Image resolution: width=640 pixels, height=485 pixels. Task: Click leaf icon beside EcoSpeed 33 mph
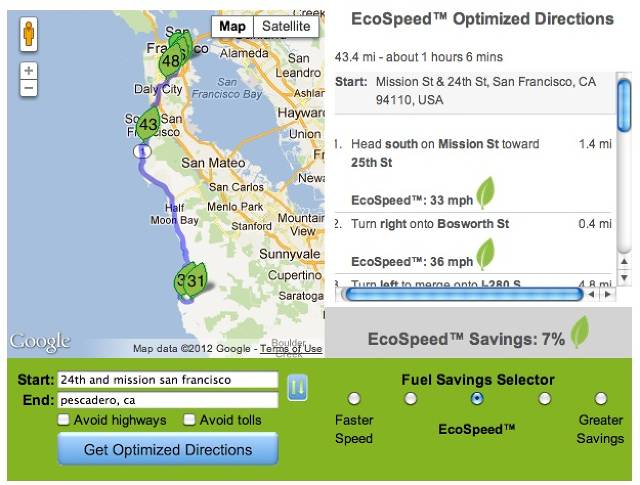tap(486, 193)
